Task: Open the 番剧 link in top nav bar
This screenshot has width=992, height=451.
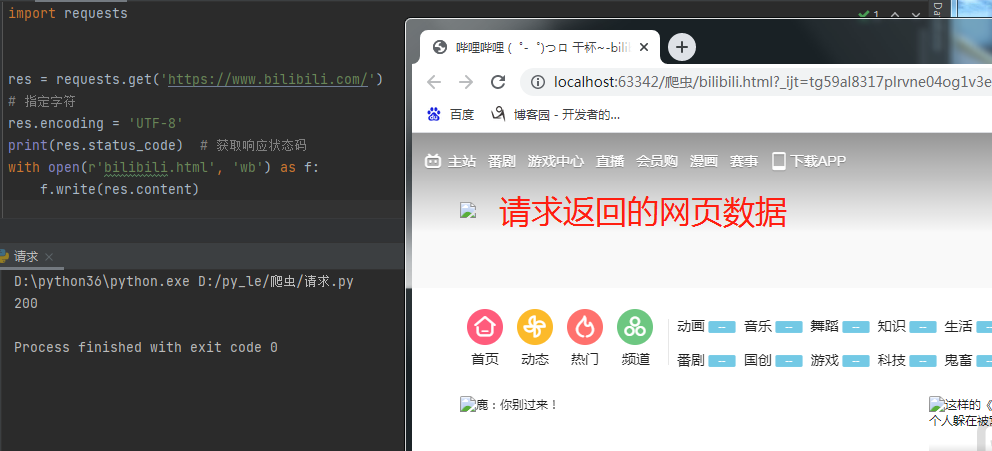Action: (x=502, y=161)
